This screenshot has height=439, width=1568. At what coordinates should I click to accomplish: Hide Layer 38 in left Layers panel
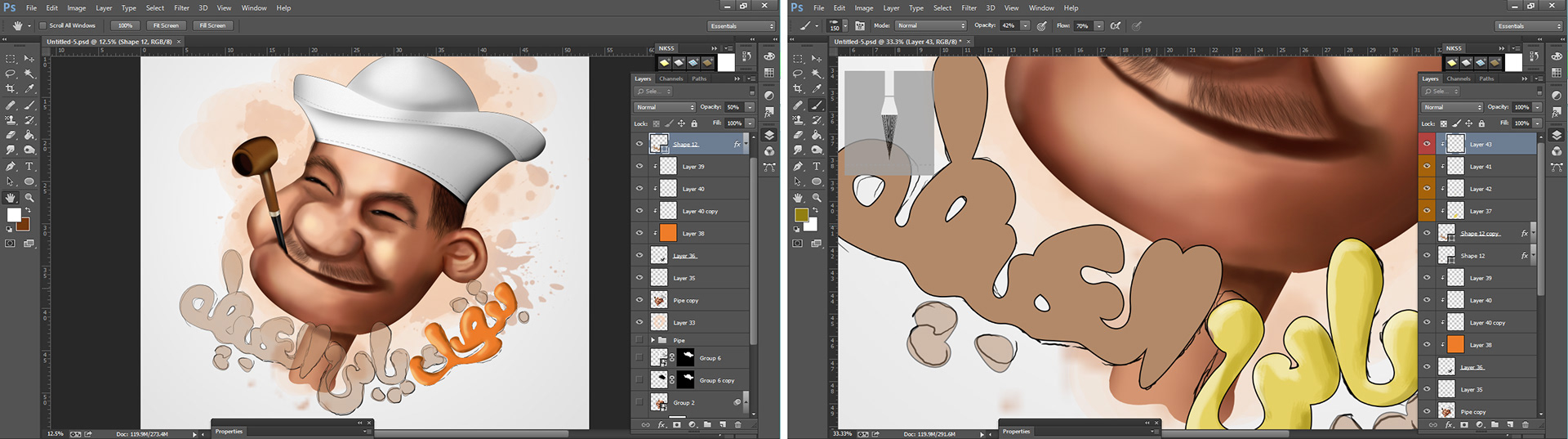pyautogui.click(x=639, y=233)
